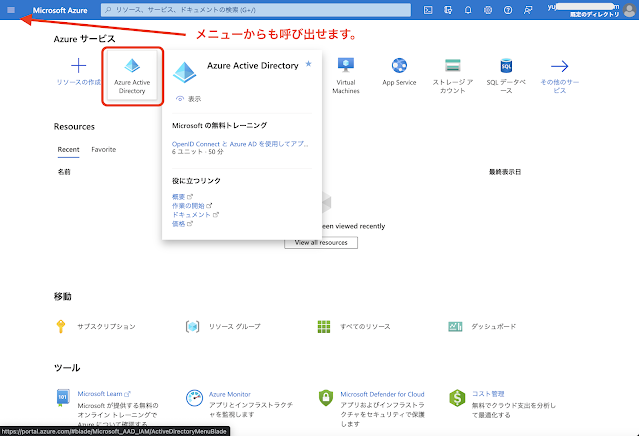
Task: Click the Microsoft Learn tool icon
Action: [62, 398]
